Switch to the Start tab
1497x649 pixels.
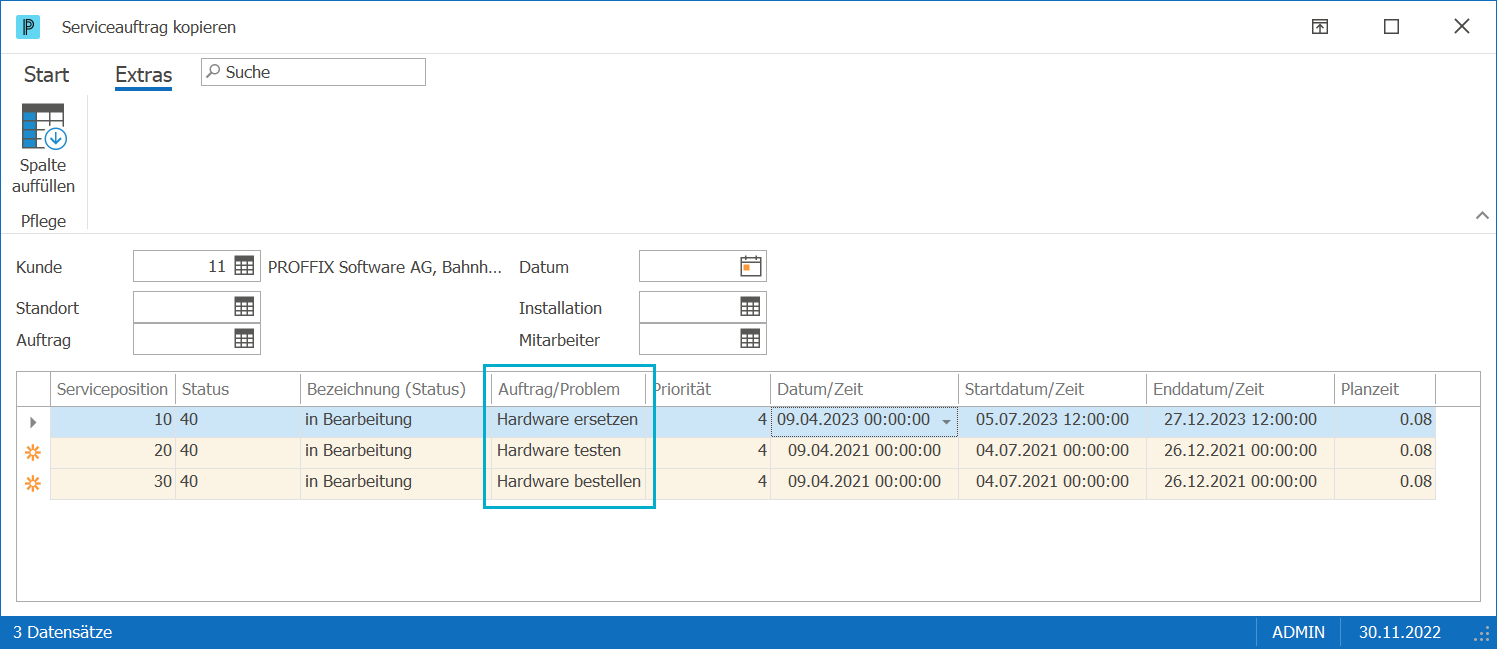[x=47, y=75]
